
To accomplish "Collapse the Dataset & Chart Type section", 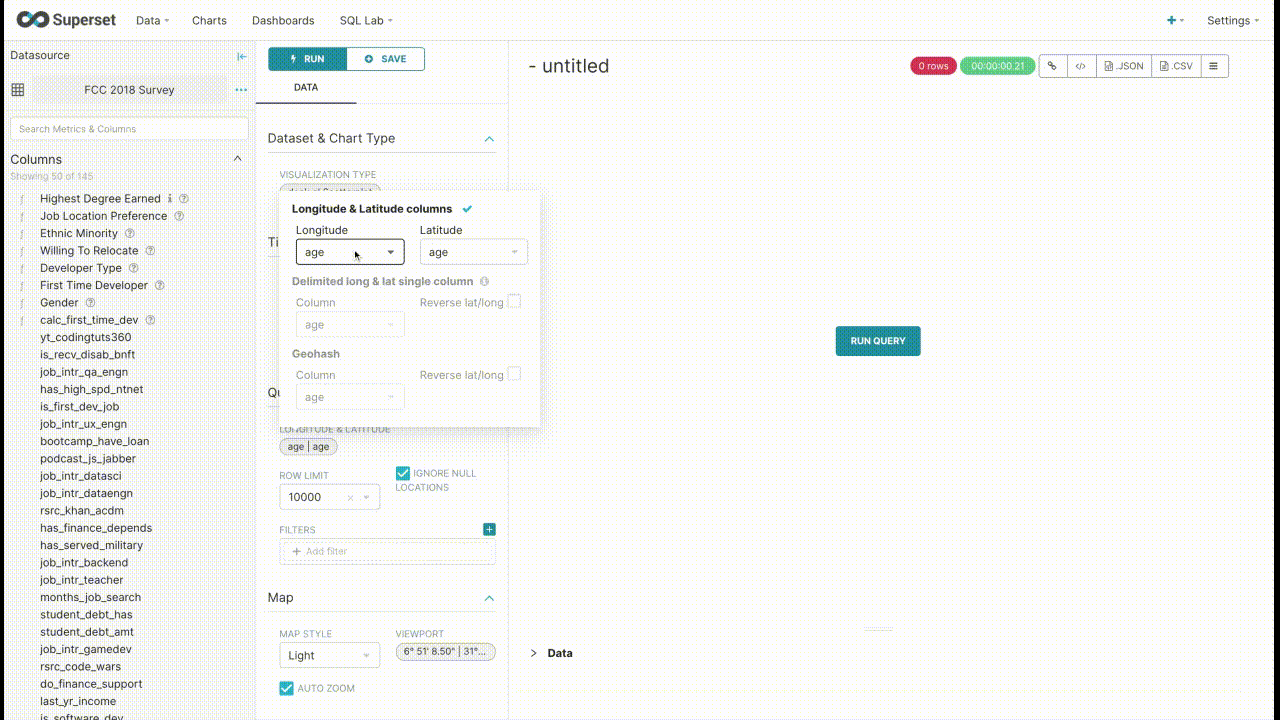I will [x=489, y=139].
